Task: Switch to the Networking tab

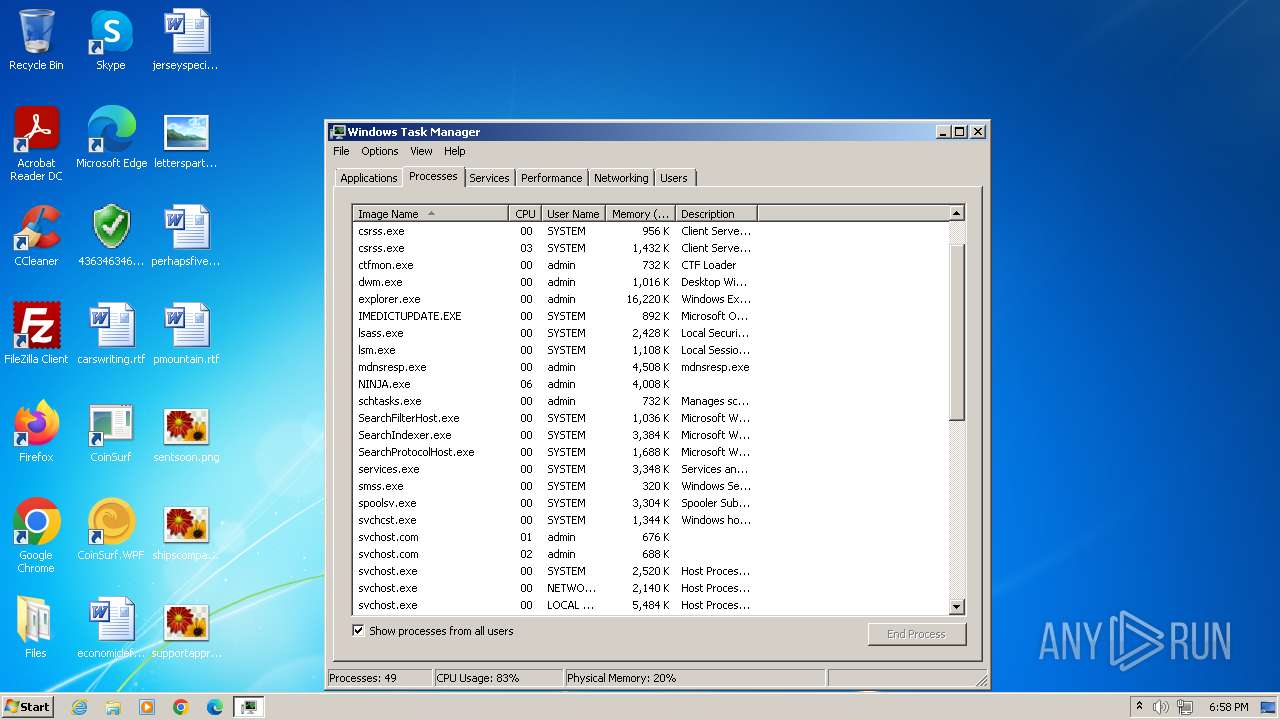Action: (621, 178)
